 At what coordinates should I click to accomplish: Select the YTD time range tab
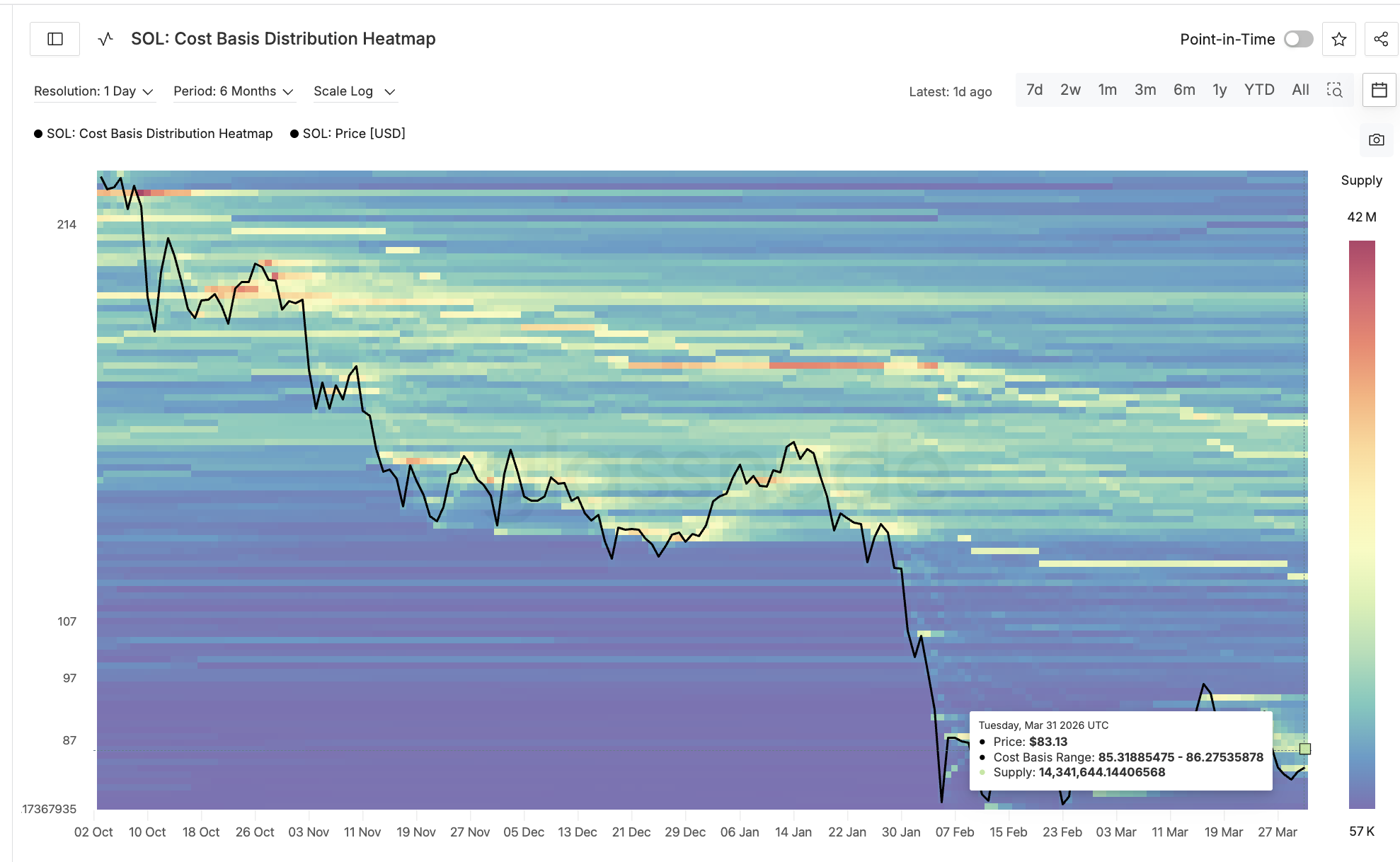1259,90
